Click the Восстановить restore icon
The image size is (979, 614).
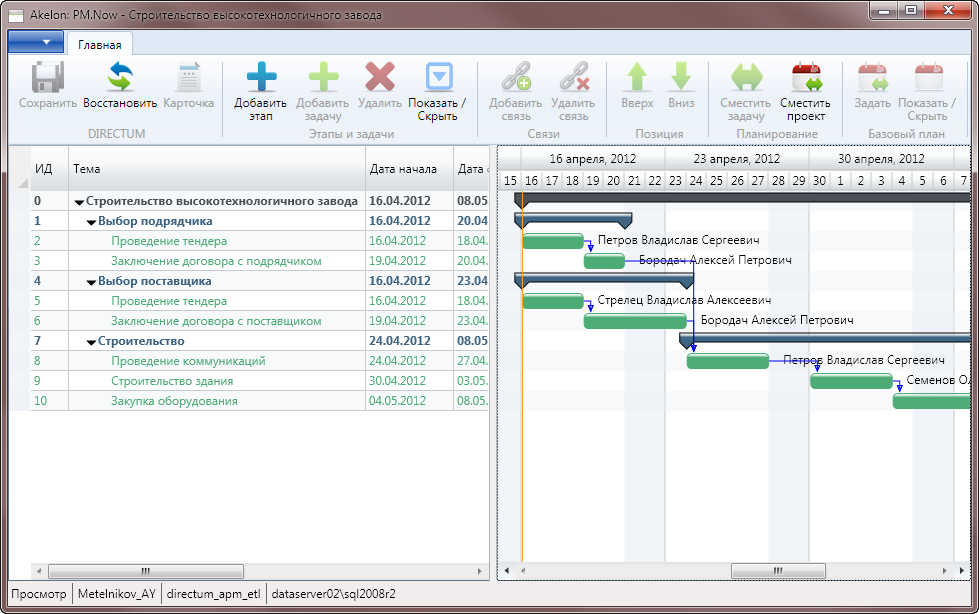120,77
